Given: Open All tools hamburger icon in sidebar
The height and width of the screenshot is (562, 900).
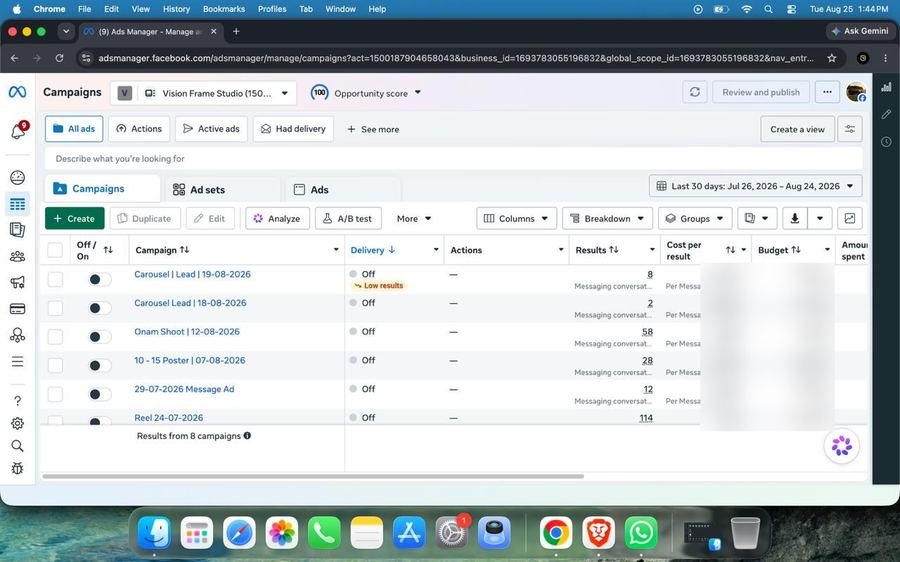Looking at the screenshot, I should point(17,361).
